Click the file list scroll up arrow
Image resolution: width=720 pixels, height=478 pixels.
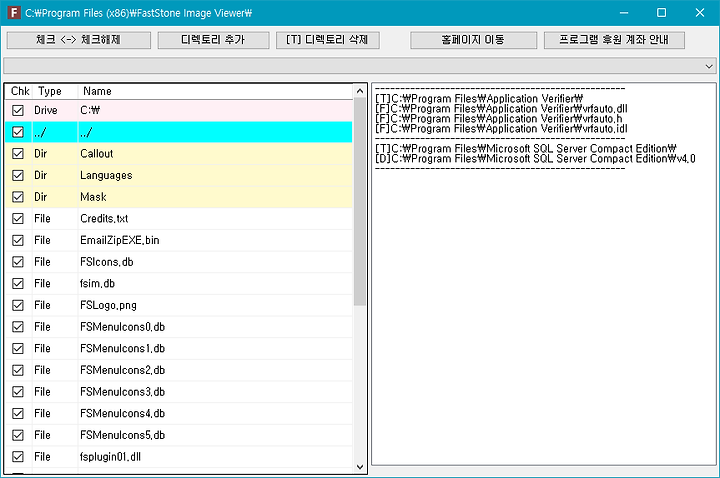pos(360,91)
